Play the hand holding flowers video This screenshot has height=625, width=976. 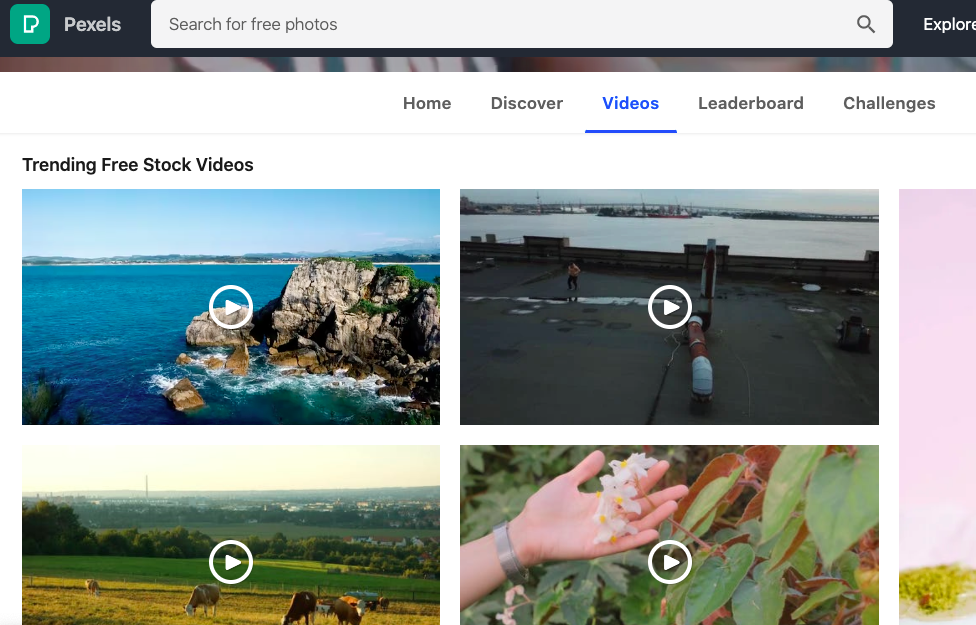point(670,562)
